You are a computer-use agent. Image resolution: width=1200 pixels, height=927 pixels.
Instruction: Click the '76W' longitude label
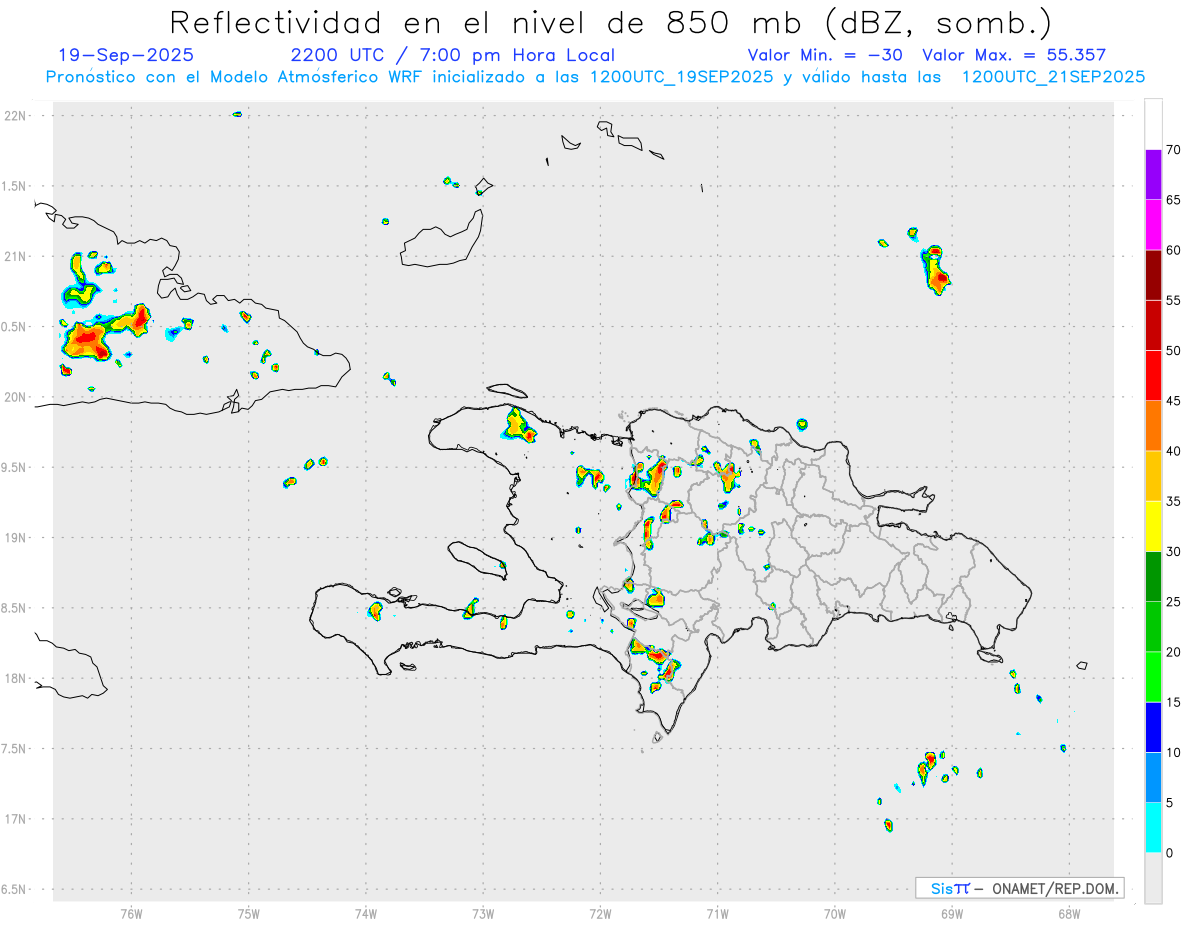[x=131, y=913]
